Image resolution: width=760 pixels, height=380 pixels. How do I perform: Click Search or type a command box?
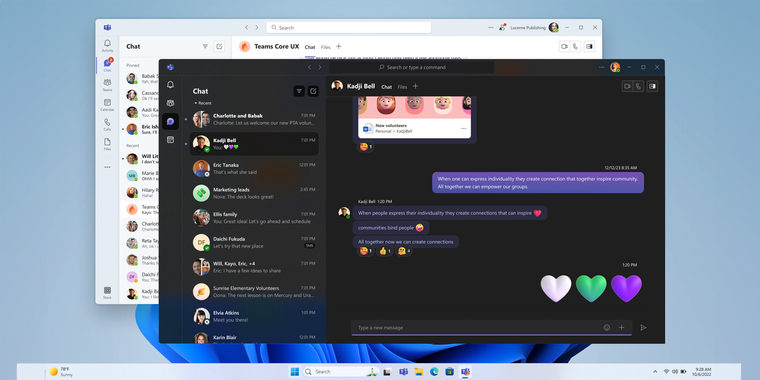point(412,67)
